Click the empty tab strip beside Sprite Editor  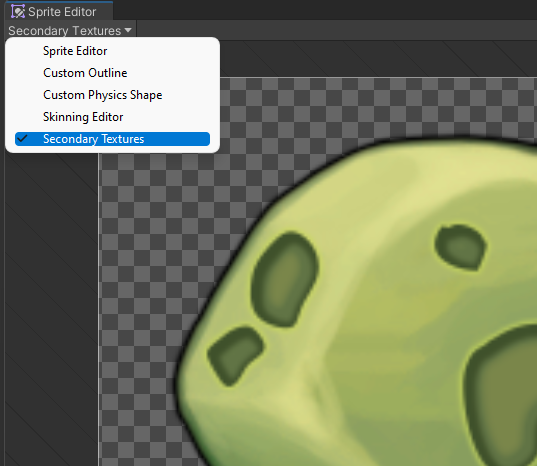point(325,10)
